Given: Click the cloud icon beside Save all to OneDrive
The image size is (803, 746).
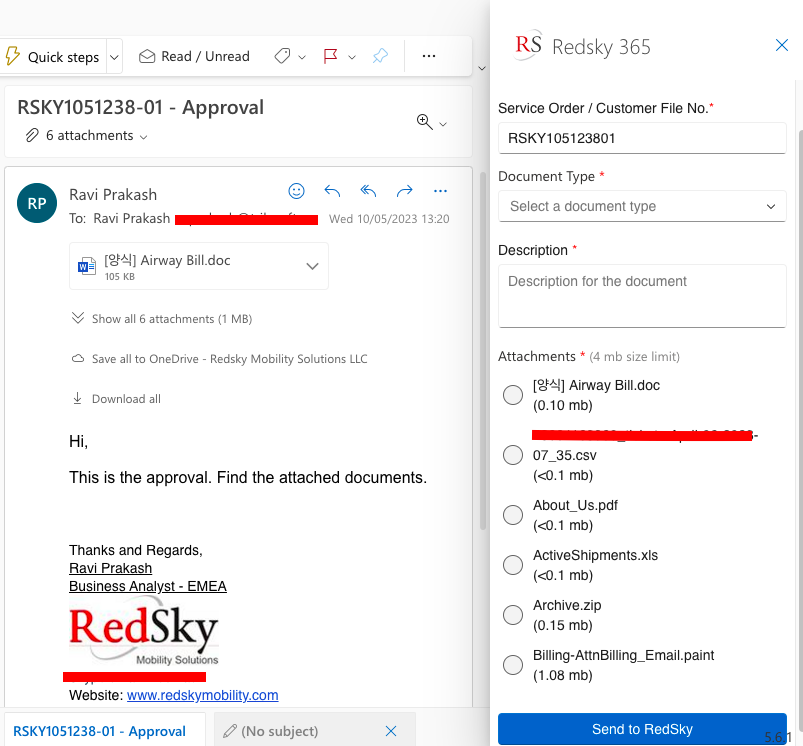Looking at the screenshot, I should tap(78, 358).
